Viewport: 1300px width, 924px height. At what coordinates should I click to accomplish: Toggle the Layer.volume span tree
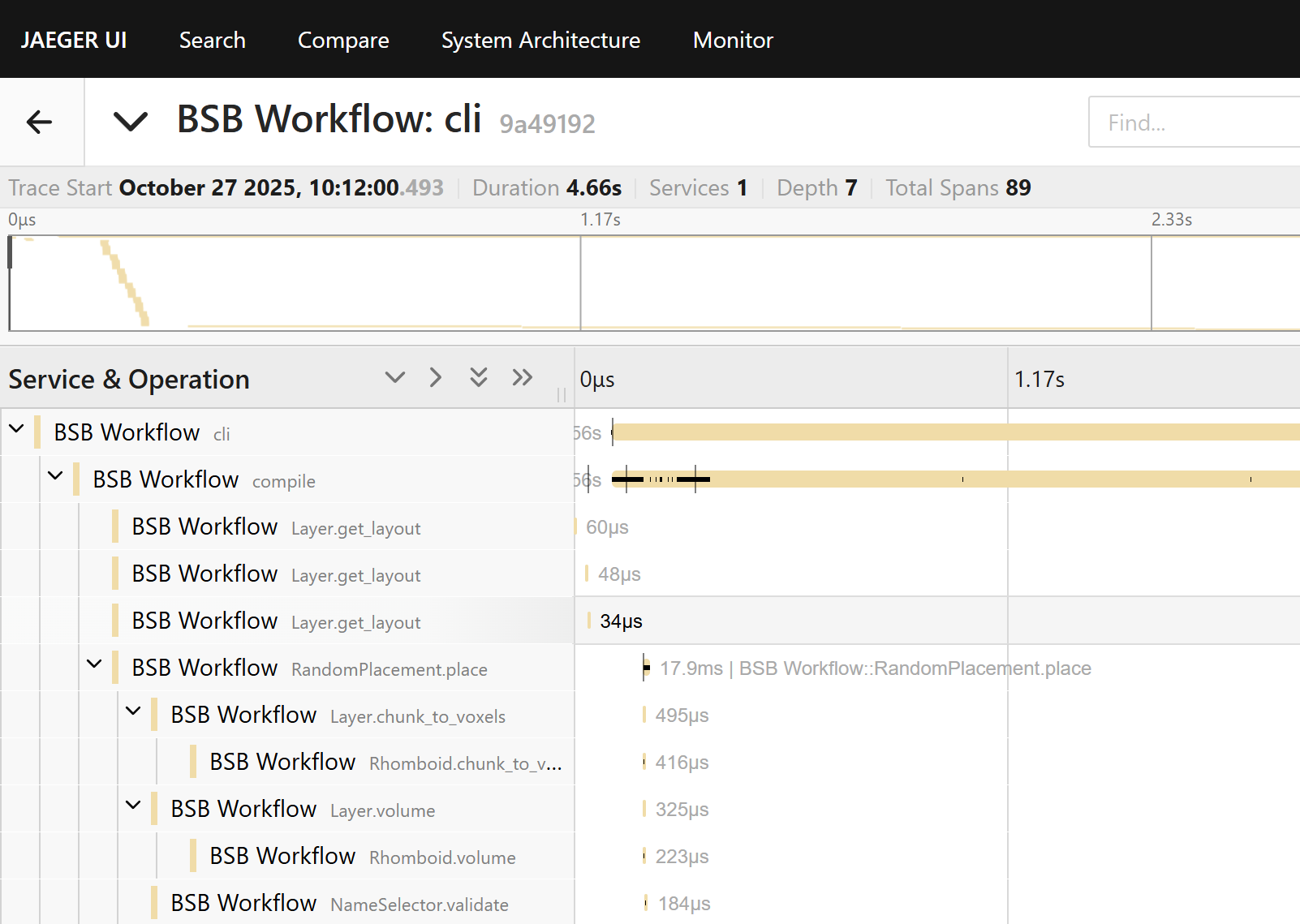tap(133, 805)
